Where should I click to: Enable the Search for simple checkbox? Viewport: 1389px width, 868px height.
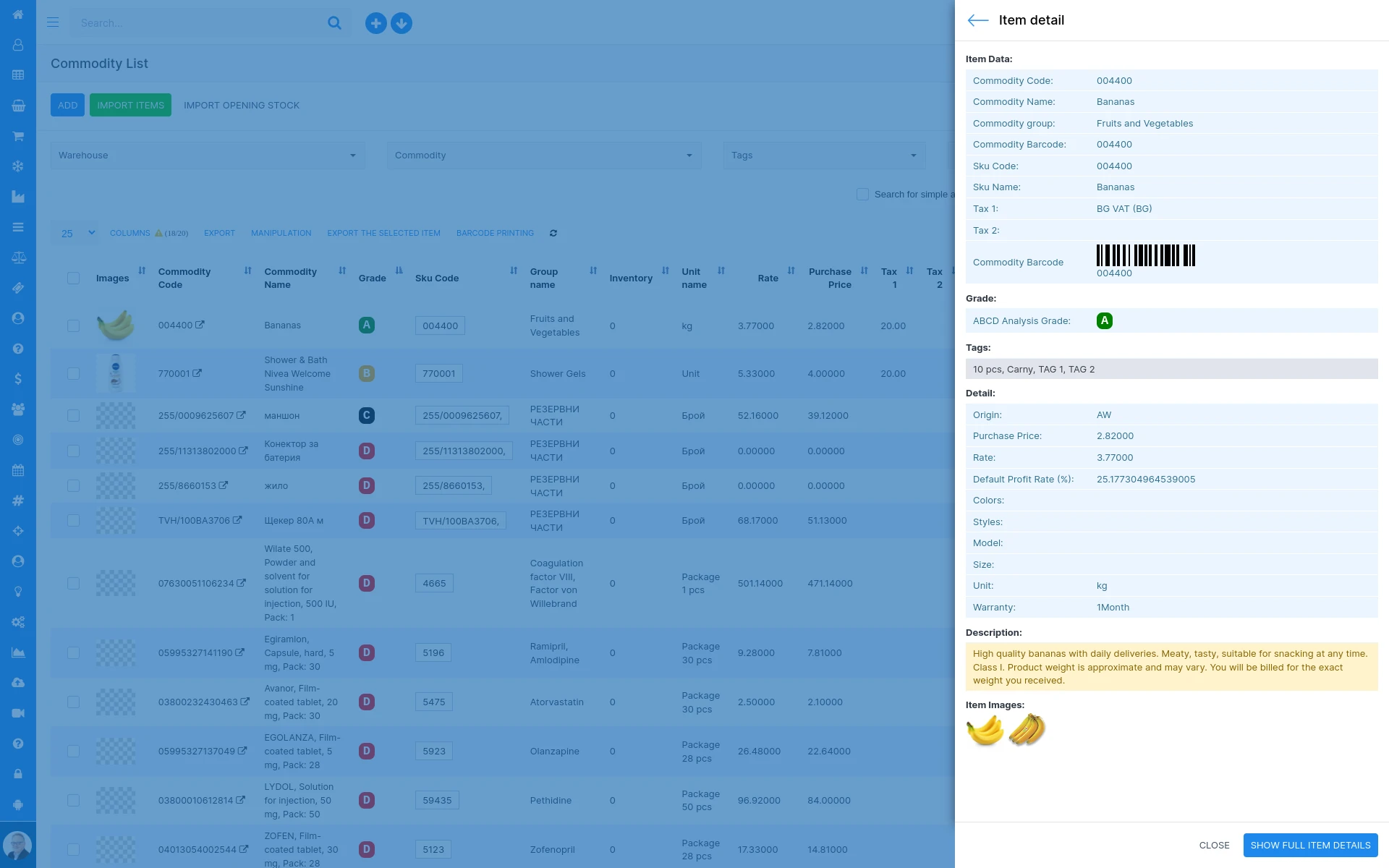point(862,195)
